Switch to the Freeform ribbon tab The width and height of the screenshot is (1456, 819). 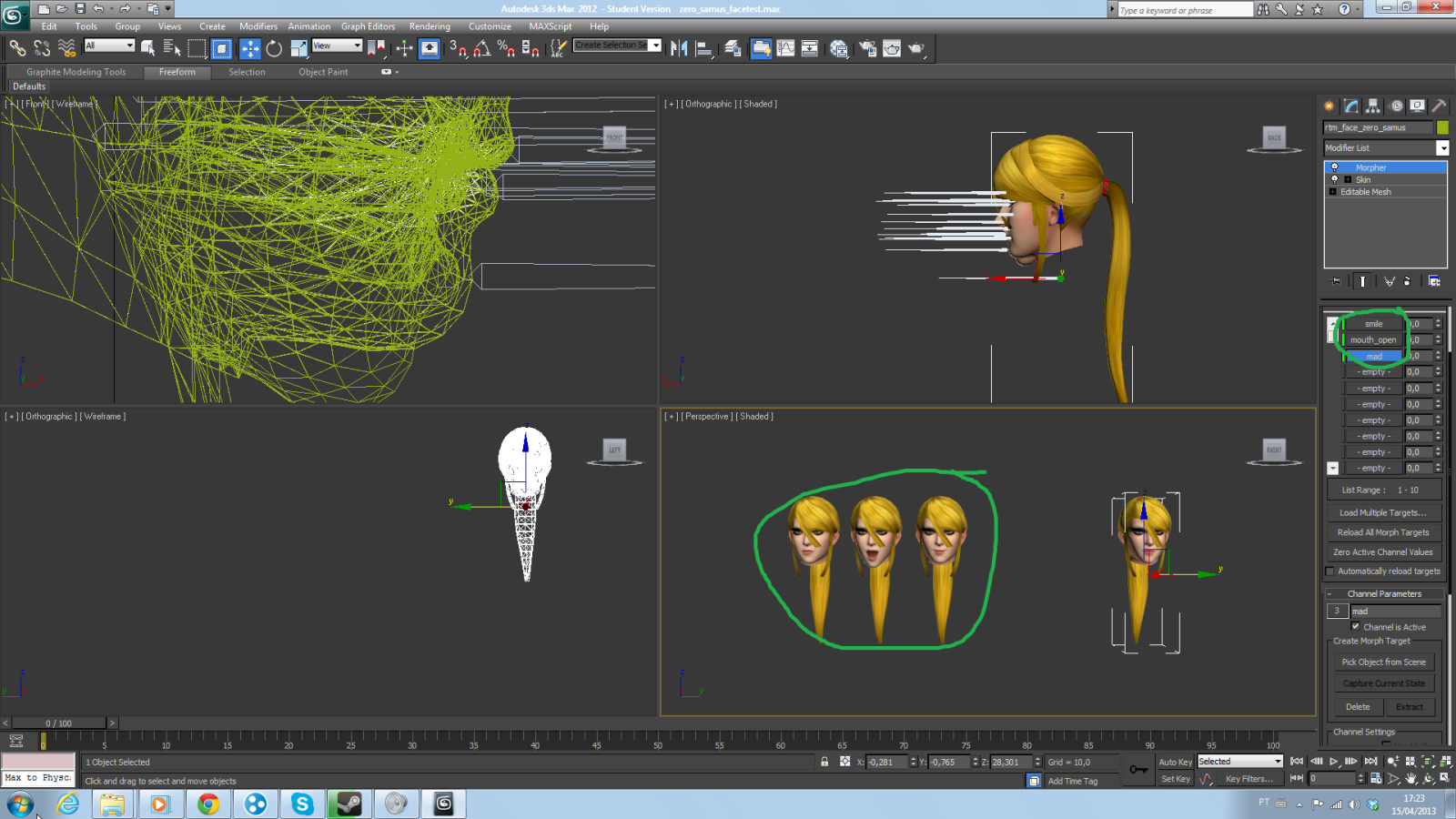point(177,72)
